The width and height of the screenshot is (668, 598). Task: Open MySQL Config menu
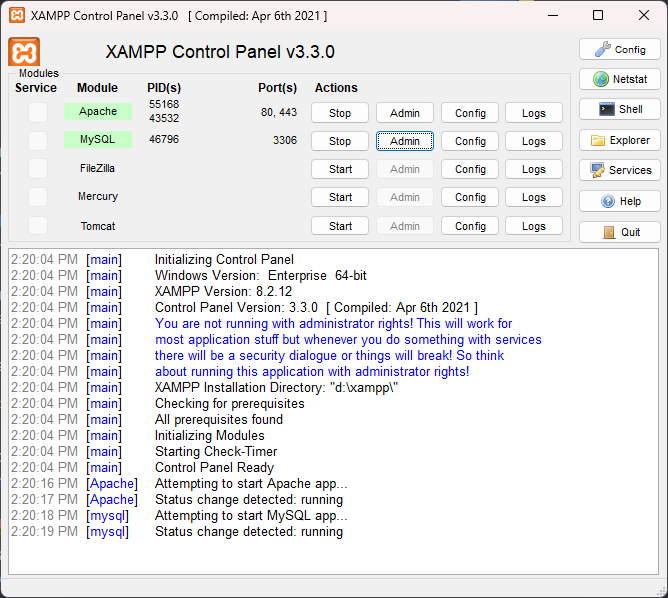click(x=470, y=141)
